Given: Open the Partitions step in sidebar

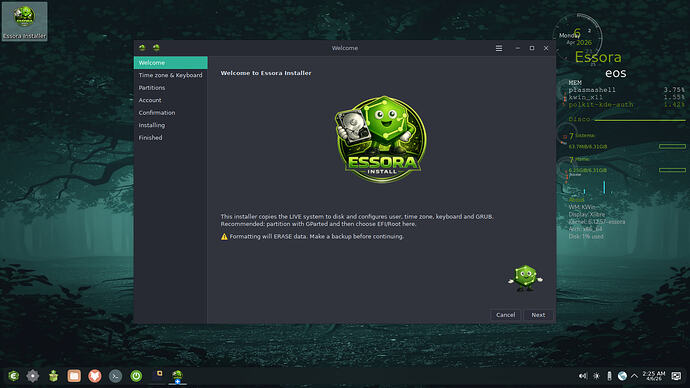Looking at the screenshot, I should coord(170,88).
